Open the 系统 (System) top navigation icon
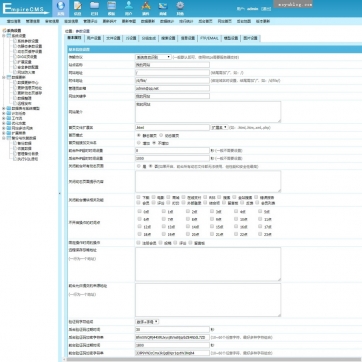362x362 pixels. 60,8
